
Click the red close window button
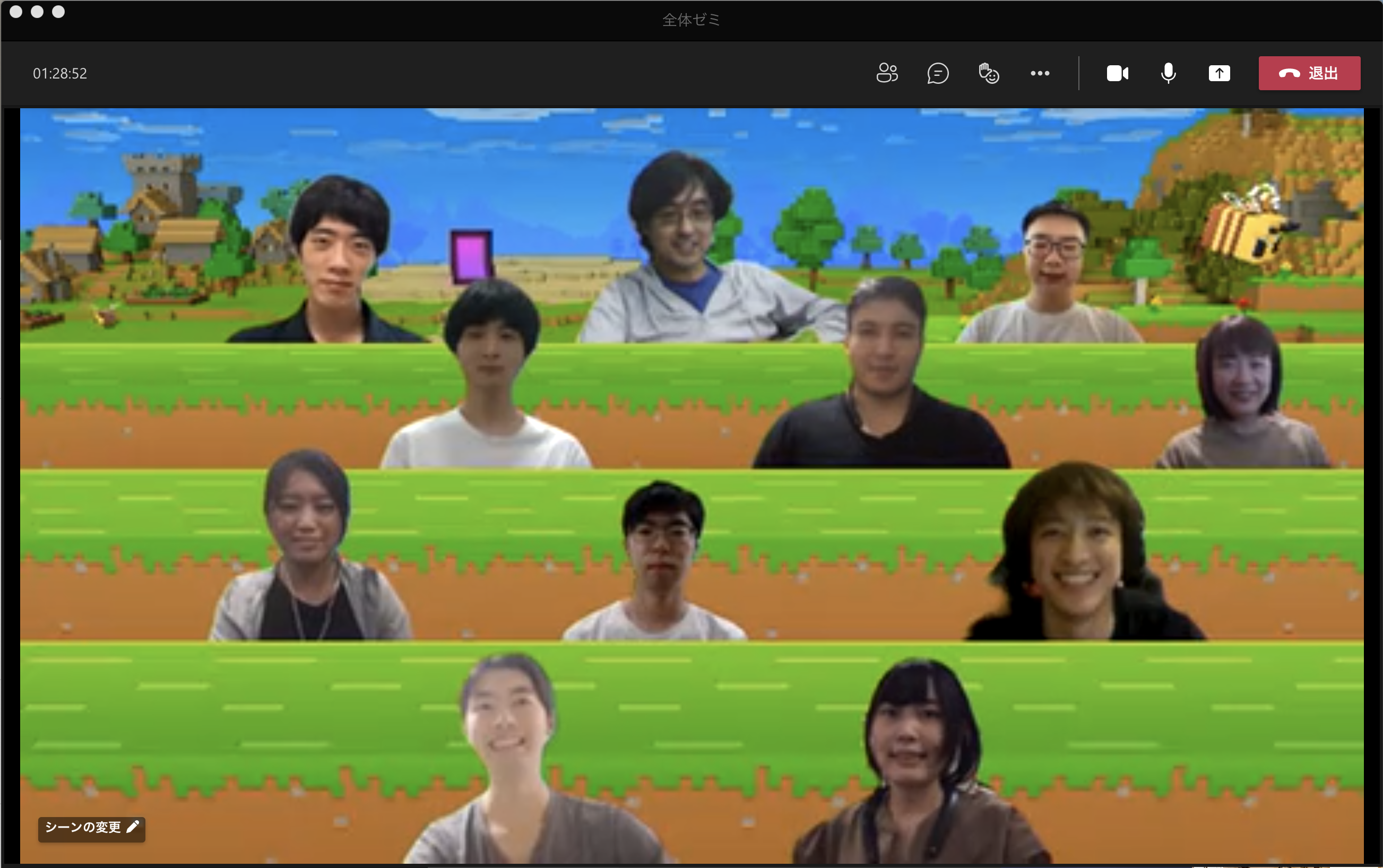click(16, 12)
